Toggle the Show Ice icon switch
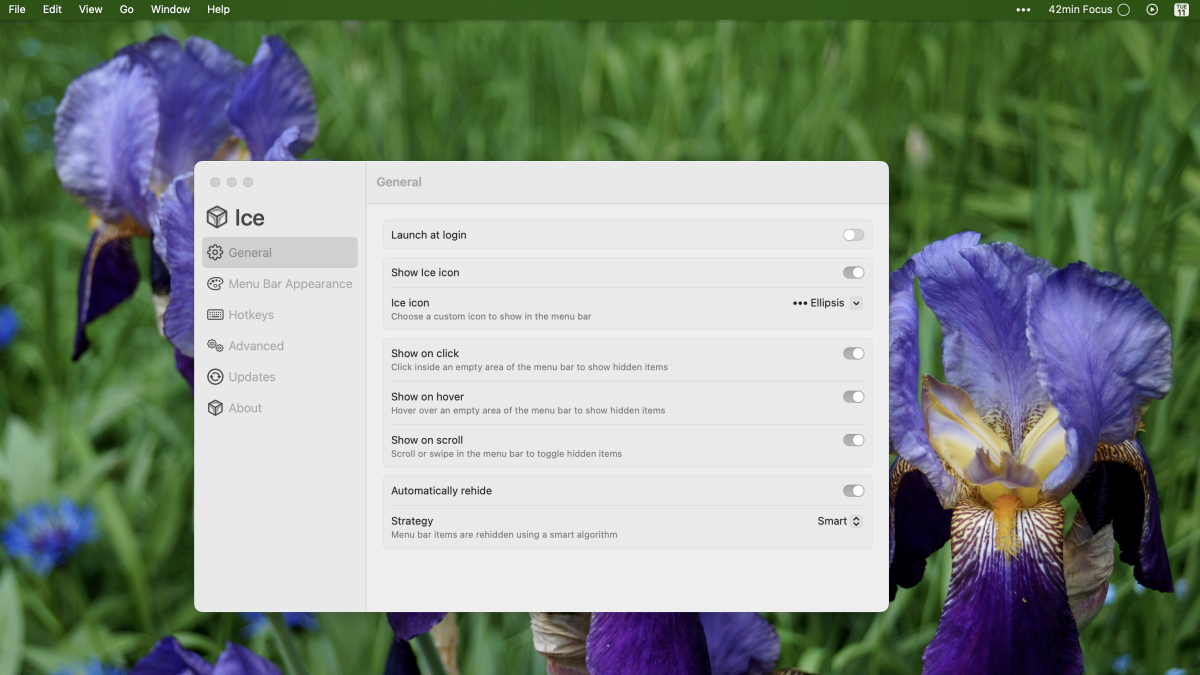This screenshot has height=675, width=1200. (853, 272)
